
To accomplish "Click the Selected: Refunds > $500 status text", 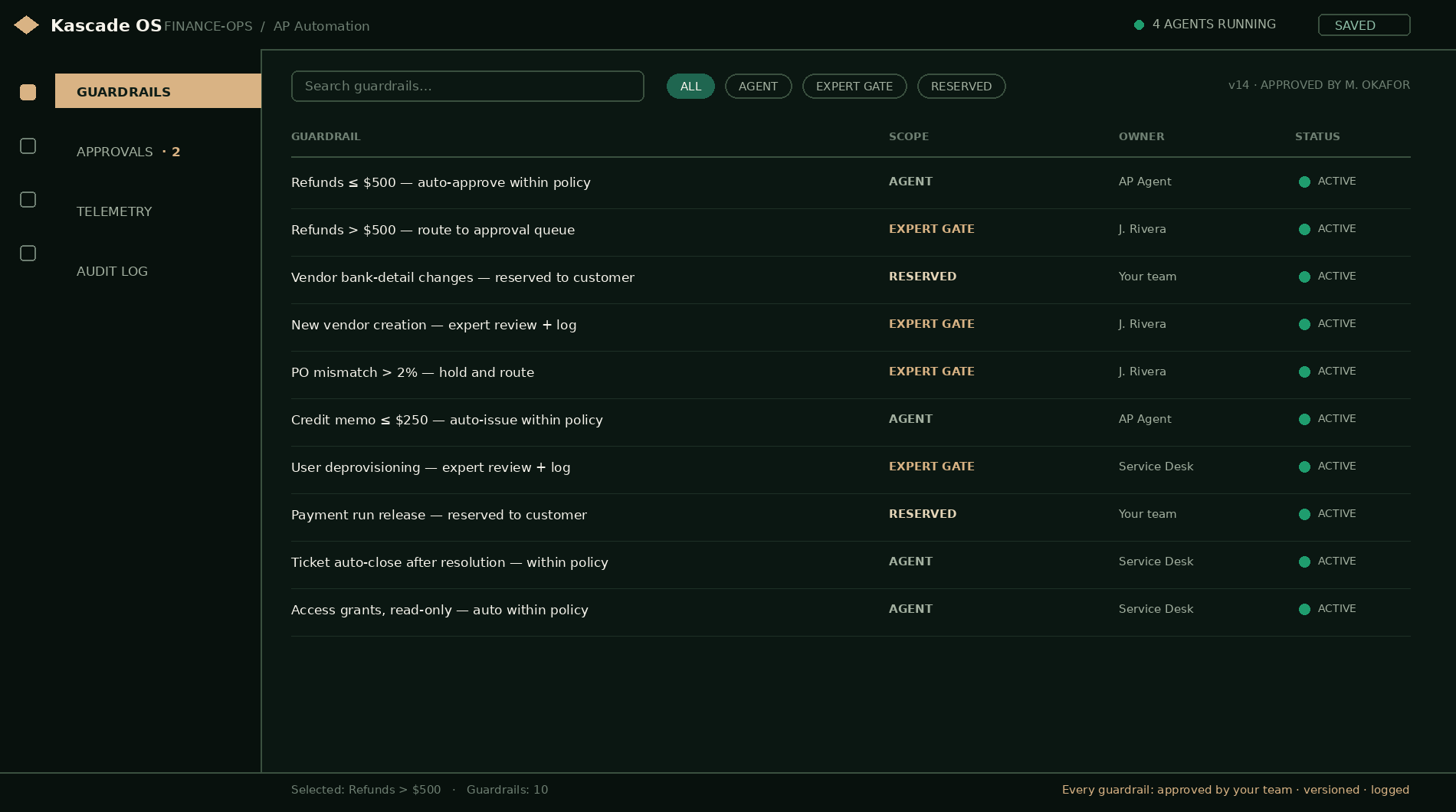I will tap(366, 790).
